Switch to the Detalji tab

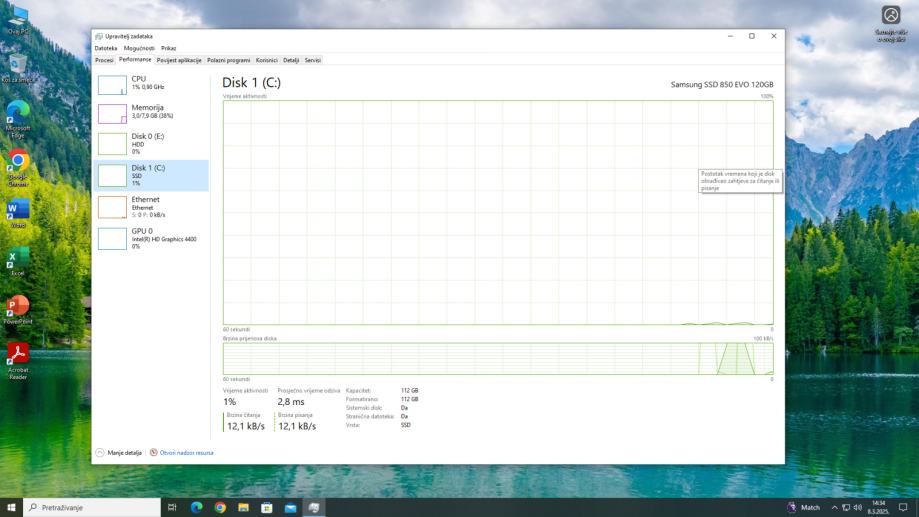291,60
